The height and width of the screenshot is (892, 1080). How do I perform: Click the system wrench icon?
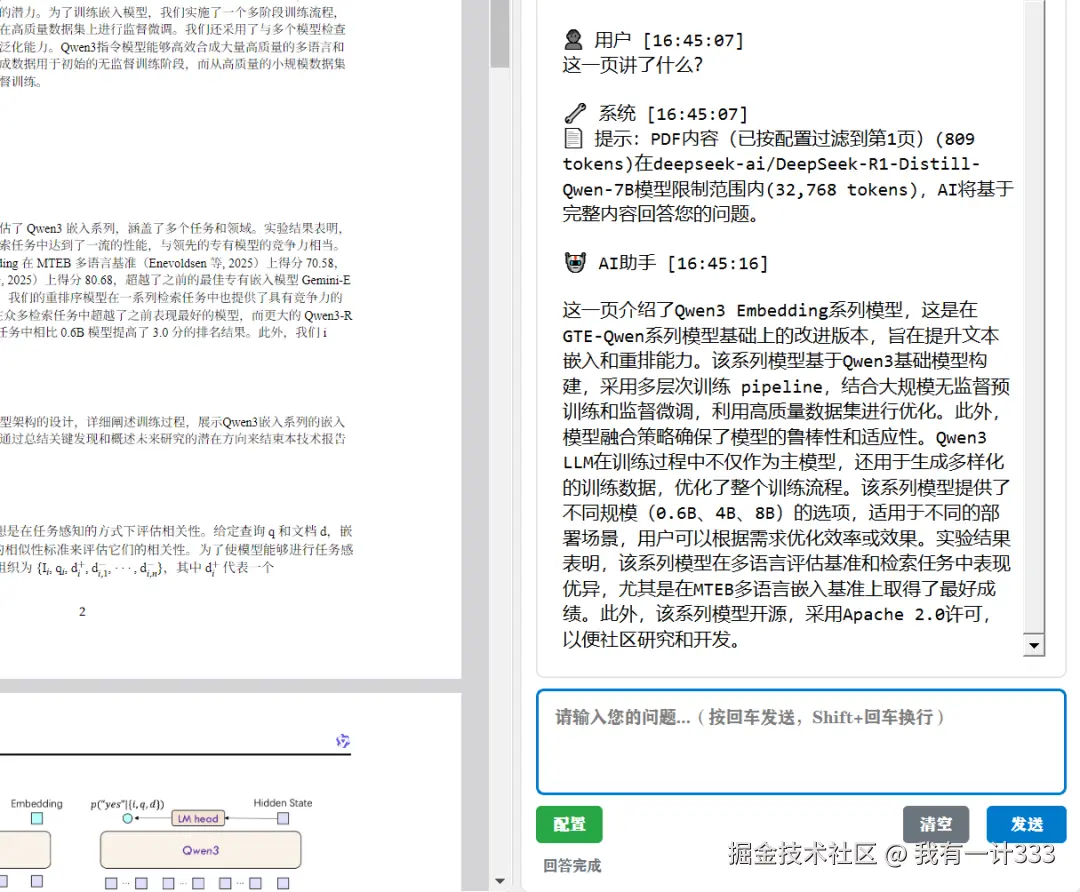[575, 112]
